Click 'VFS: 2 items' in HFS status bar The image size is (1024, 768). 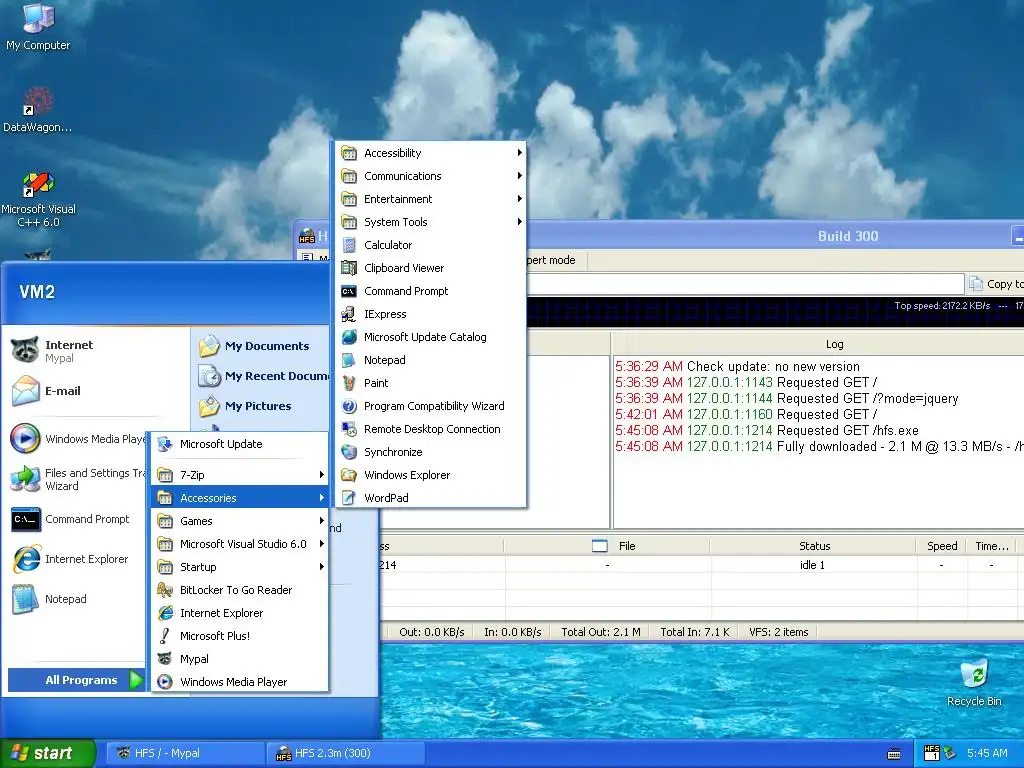778,632
